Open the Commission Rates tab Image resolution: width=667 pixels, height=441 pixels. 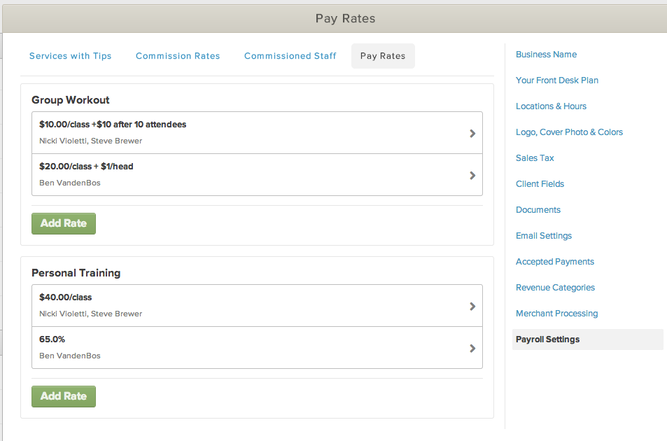(x=178, y=56)
